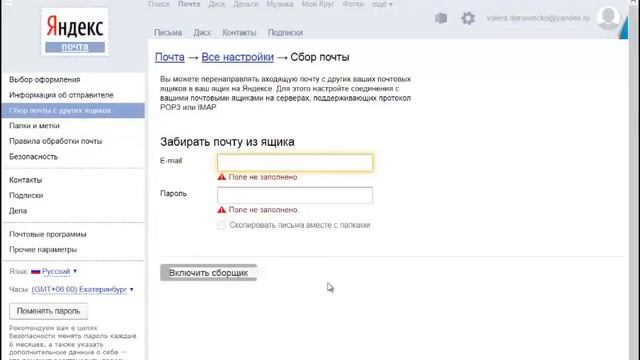Expand the Русский language dropdown
This screenshot has height=360, width=640.
pyautogui.click(x=60, y=271)
